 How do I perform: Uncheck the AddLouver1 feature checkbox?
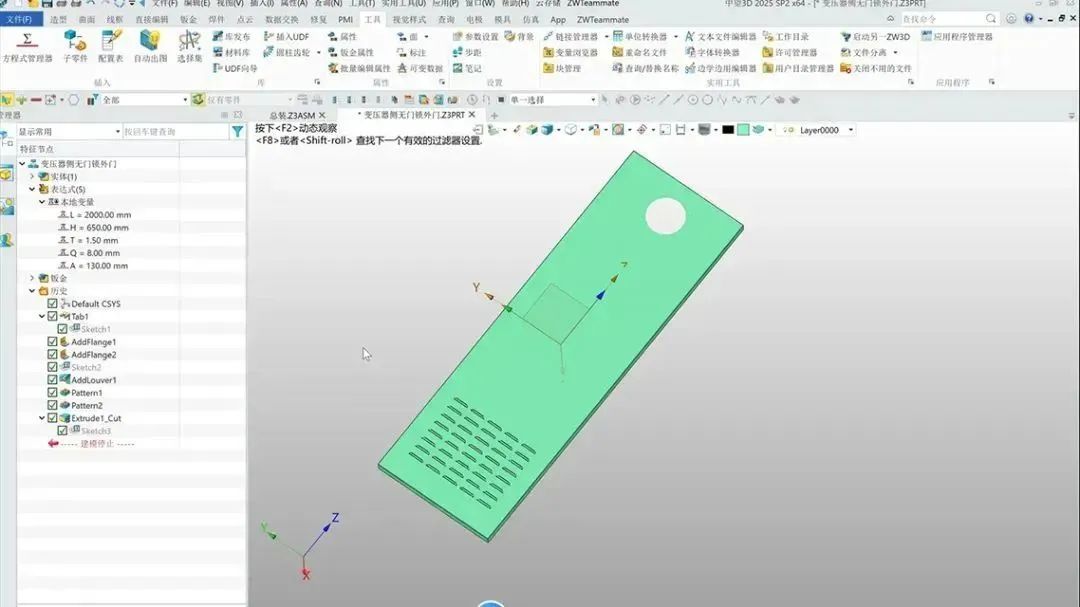click(53, 380)
